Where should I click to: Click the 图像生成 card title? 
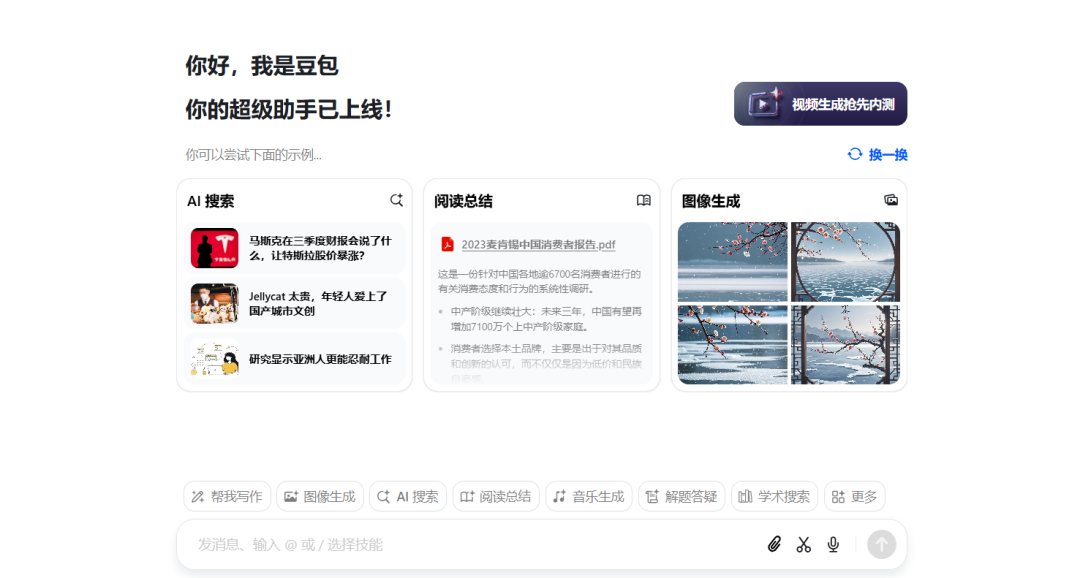(711, 201)
